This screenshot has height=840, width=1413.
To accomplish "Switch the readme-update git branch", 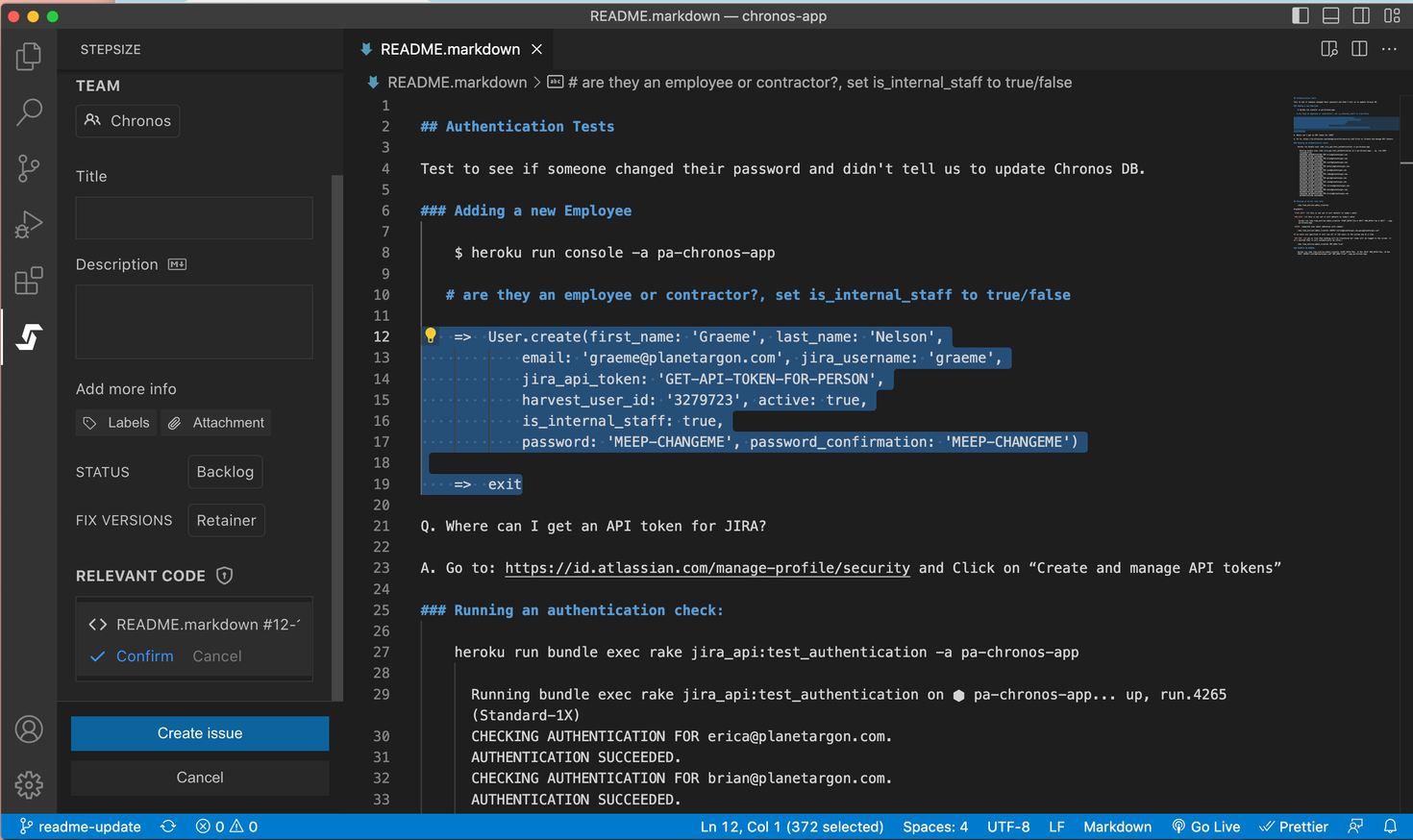I will coord(81,827).
